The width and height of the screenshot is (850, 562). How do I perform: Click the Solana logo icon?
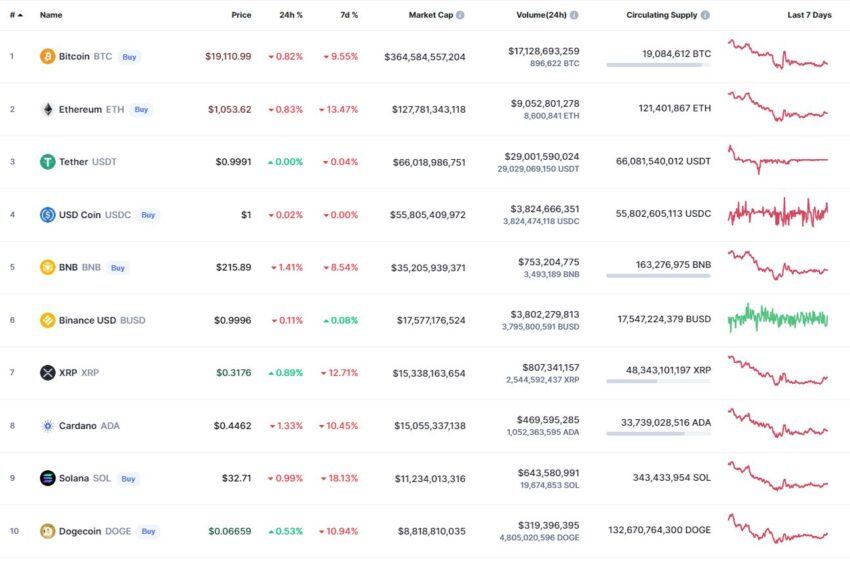click(48, 478)
